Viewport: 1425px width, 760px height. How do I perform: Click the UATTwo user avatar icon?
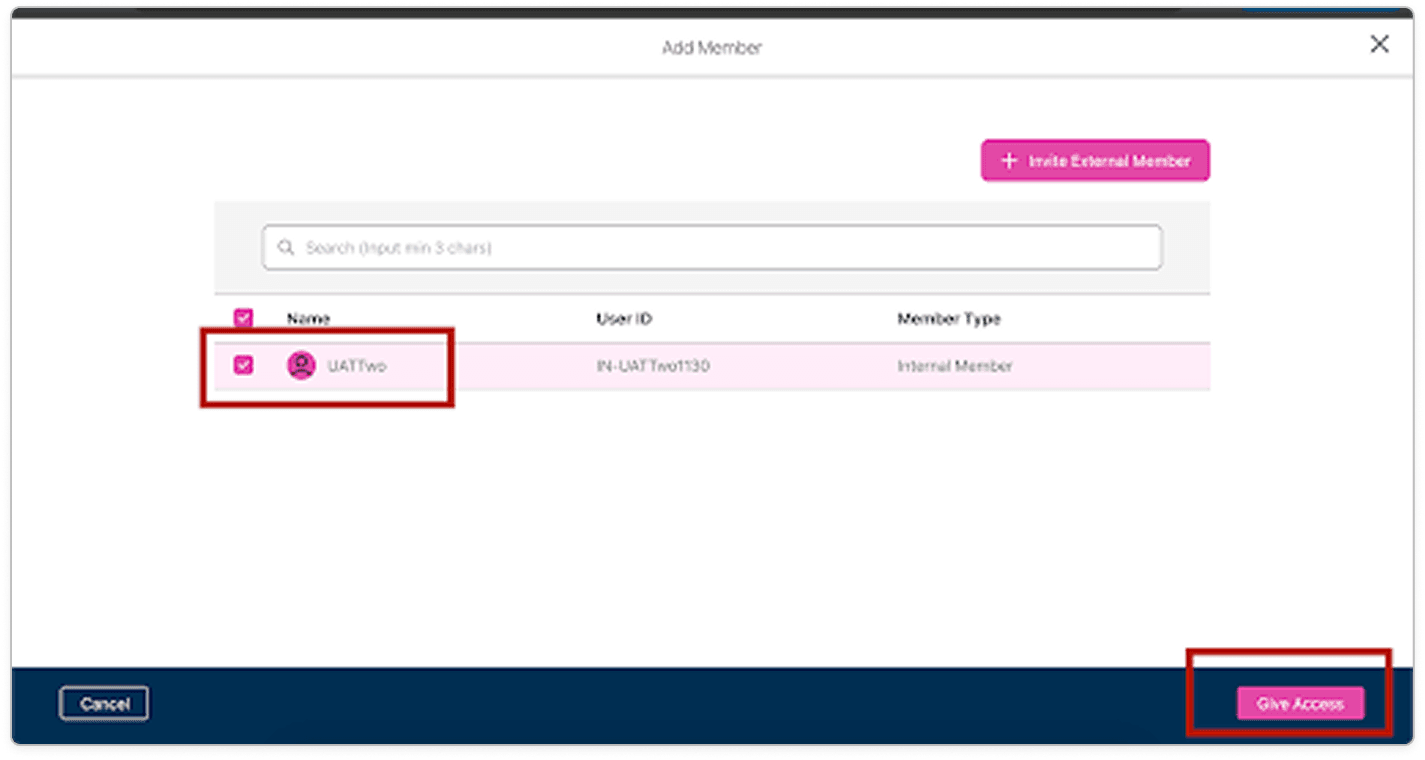tap(301, 365)
